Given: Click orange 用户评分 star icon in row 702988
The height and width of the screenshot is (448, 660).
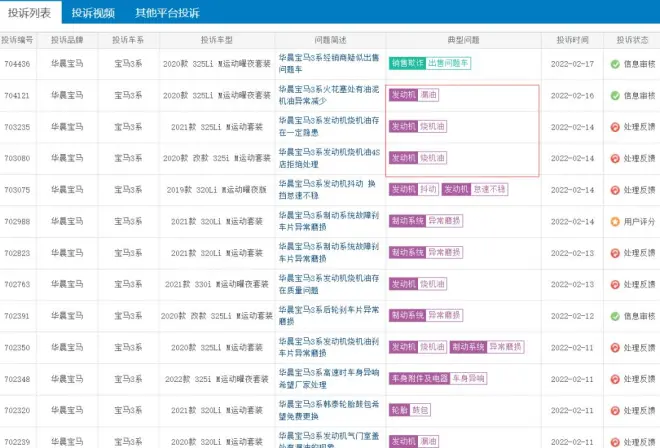Looking at the screenshot, I should 615,221.
